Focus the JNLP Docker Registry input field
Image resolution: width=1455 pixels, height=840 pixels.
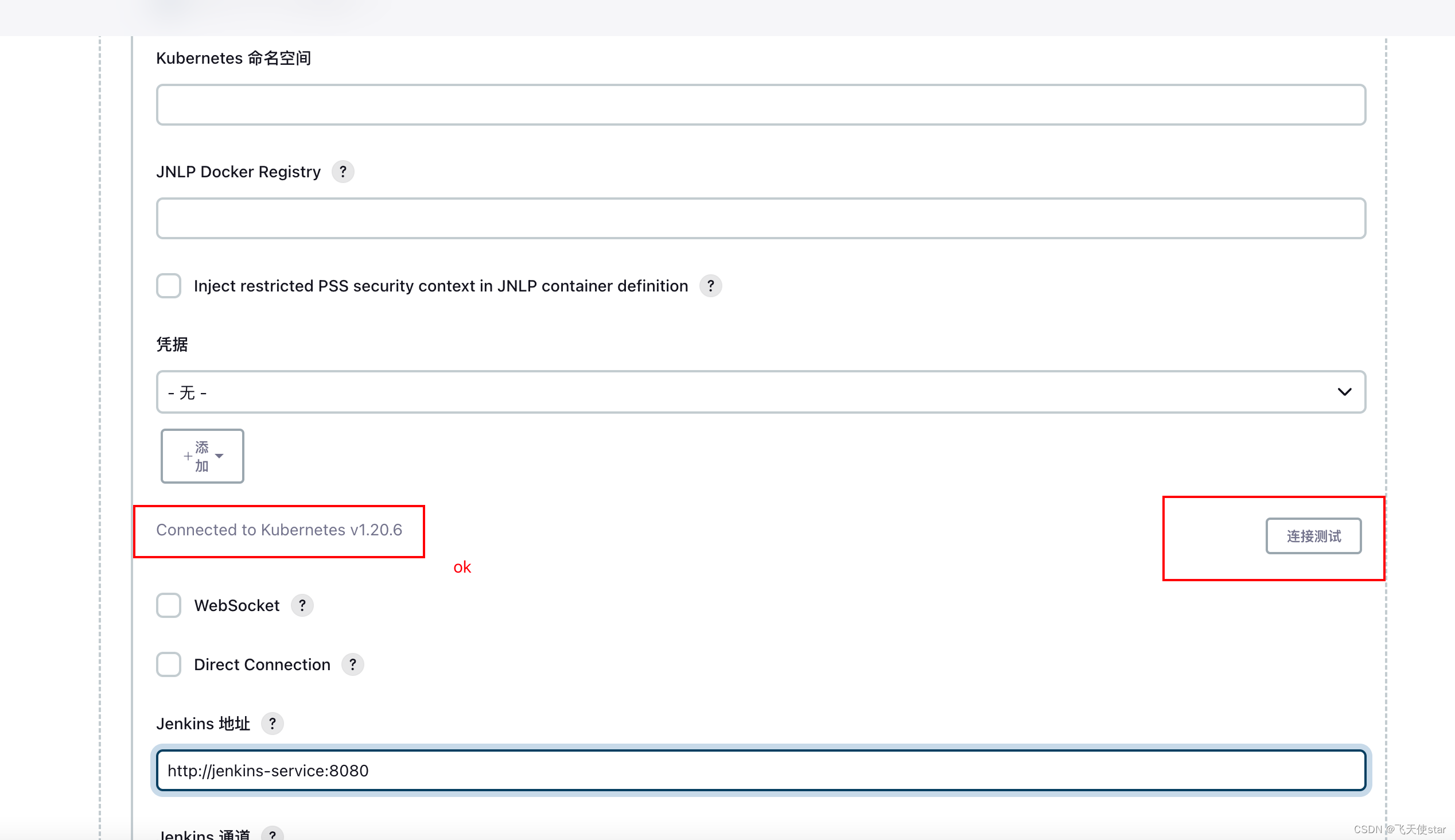point(761,218)
